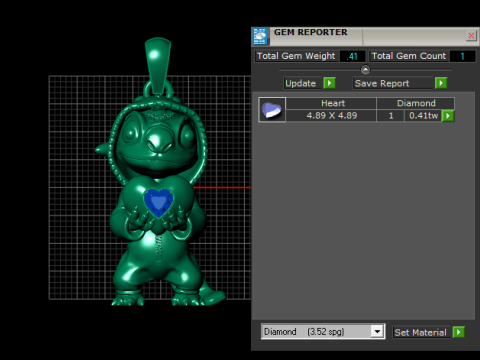Close the Gem Reporter panel
The image size is (480, 360).
[471, 36]
